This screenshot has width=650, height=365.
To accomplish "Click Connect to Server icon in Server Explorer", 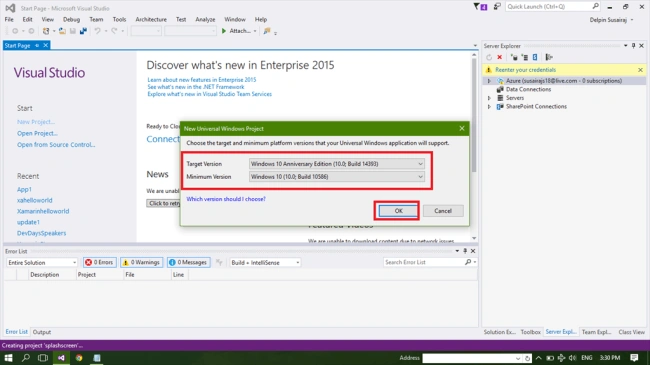I will click(x=525, y=57).
